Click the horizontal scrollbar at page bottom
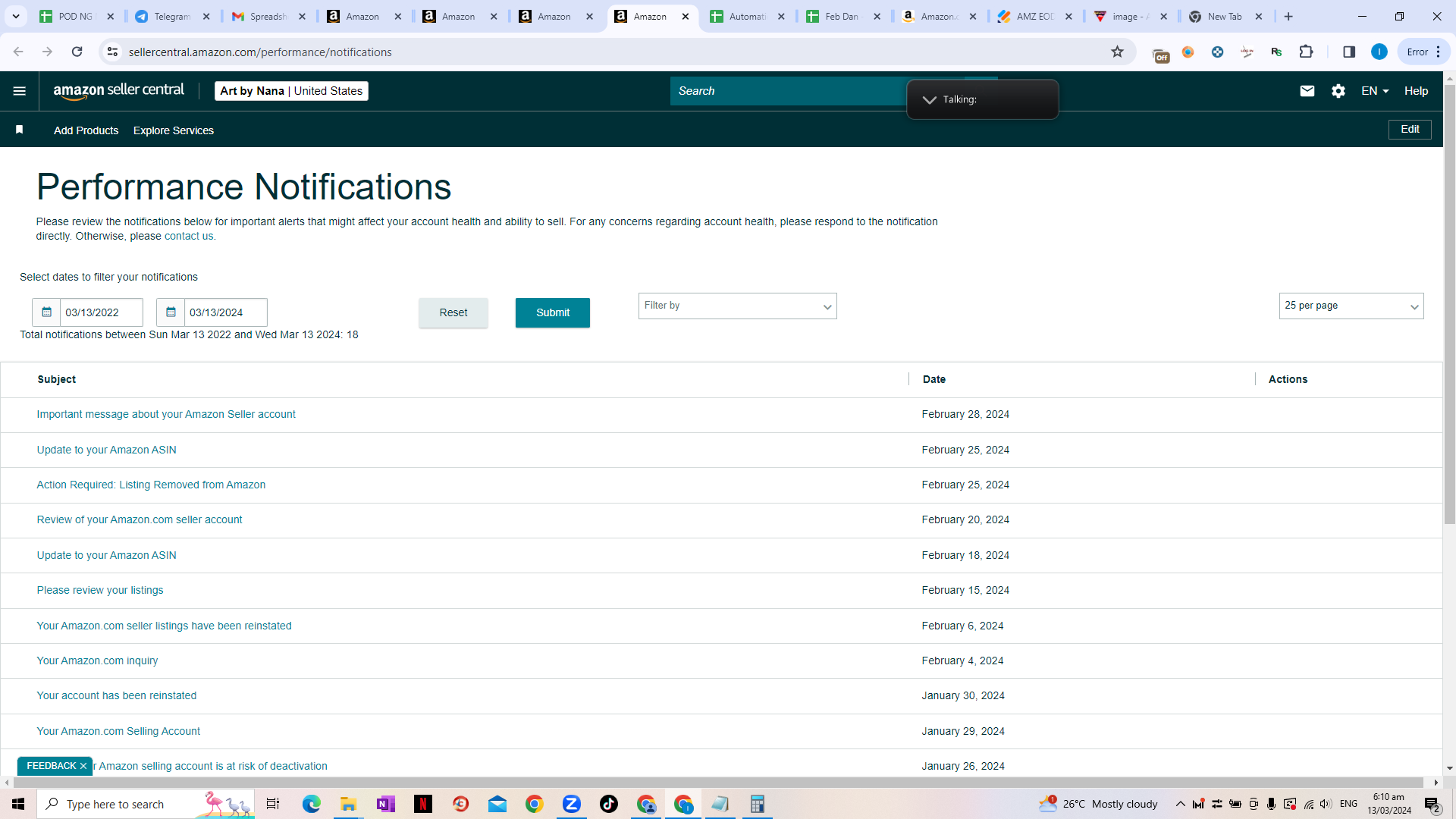1456x819 pixels. [x=717, y=782]
